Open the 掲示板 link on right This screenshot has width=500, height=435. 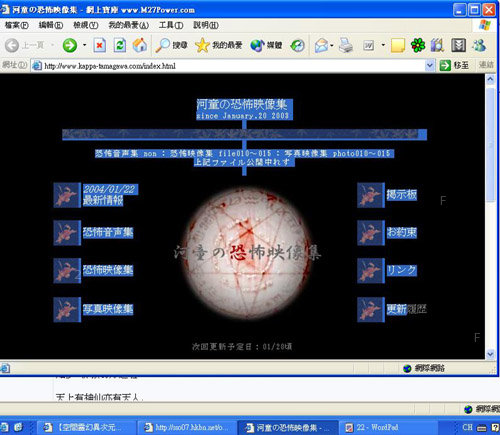click(402, 195)
